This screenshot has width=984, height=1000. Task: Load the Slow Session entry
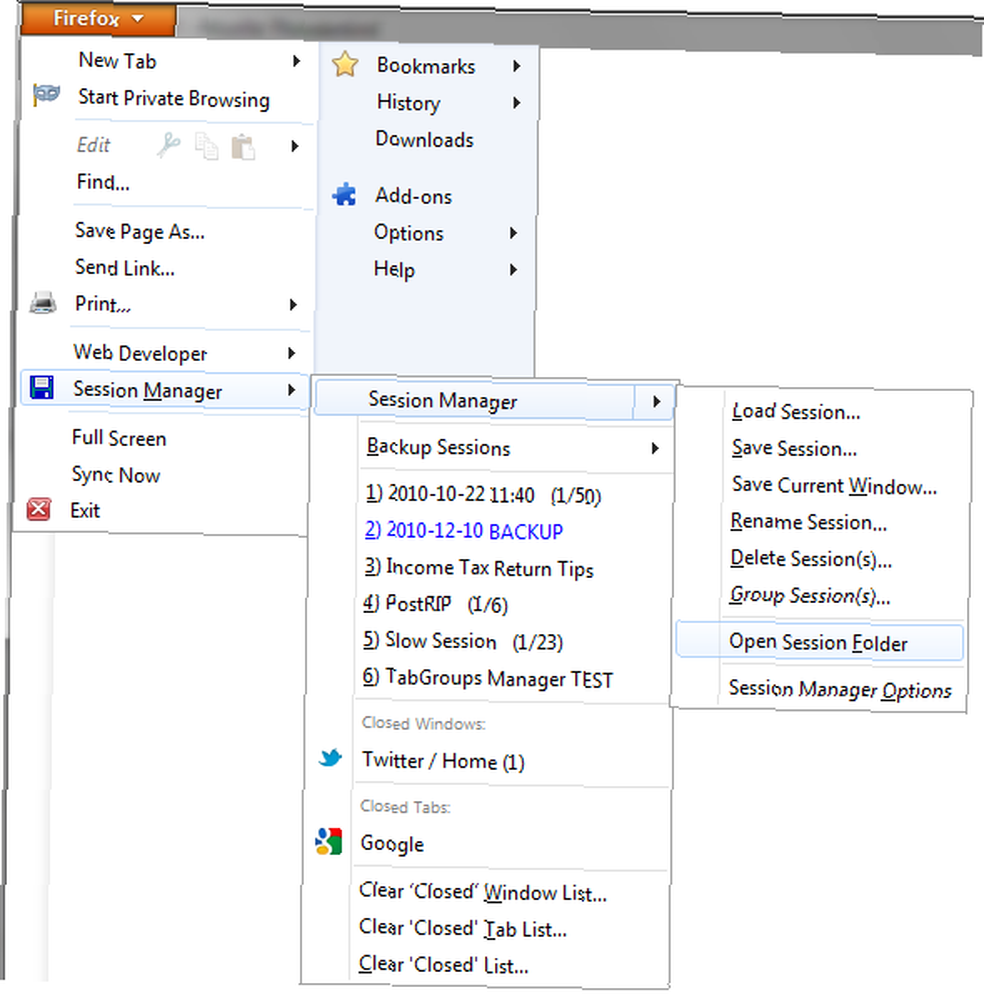(463, 641)
